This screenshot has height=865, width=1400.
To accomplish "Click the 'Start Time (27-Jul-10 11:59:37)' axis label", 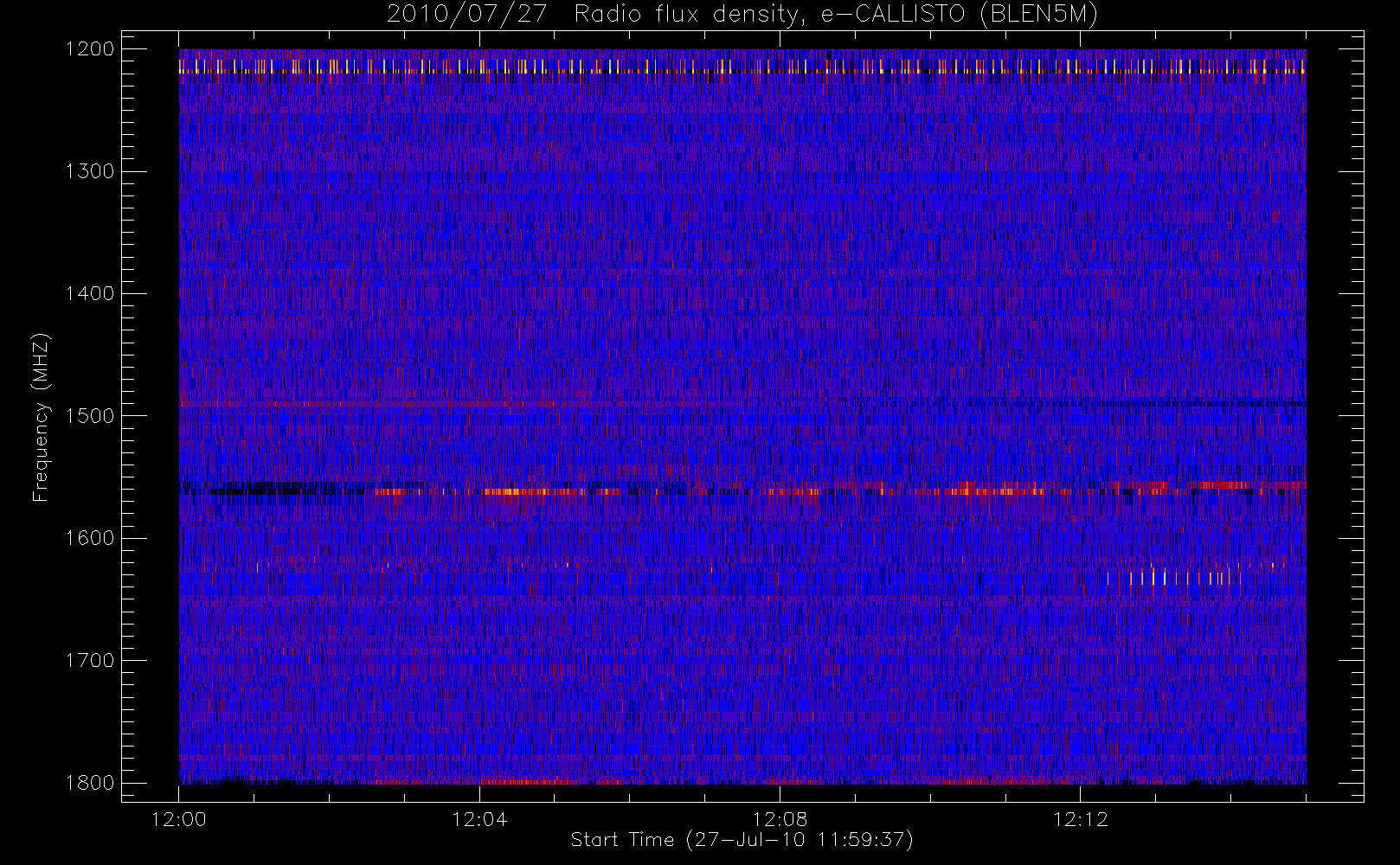I will (x=742, y=840).
